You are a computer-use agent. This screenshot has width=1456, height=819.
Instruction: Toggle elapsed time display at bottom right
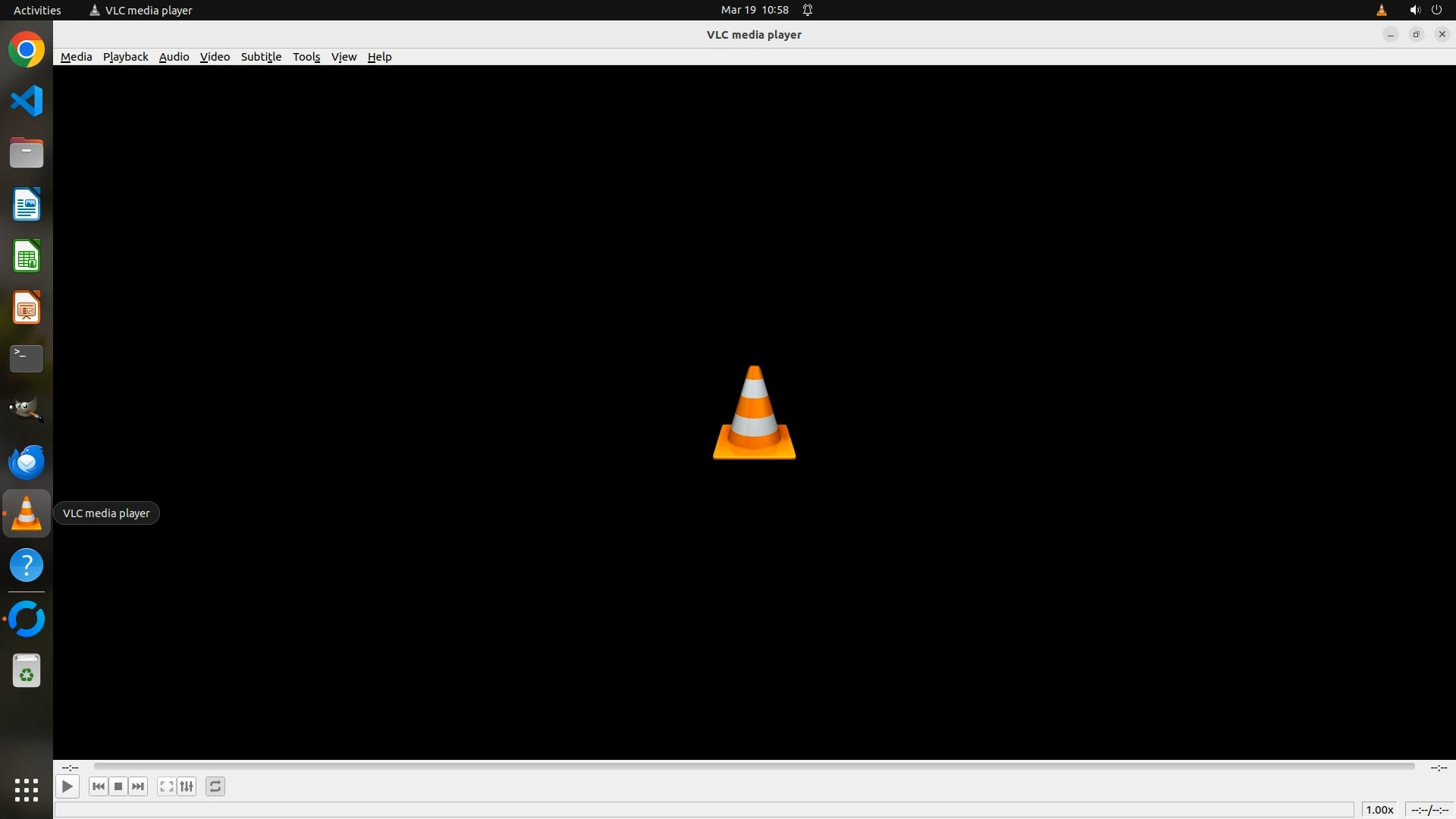1429,810
